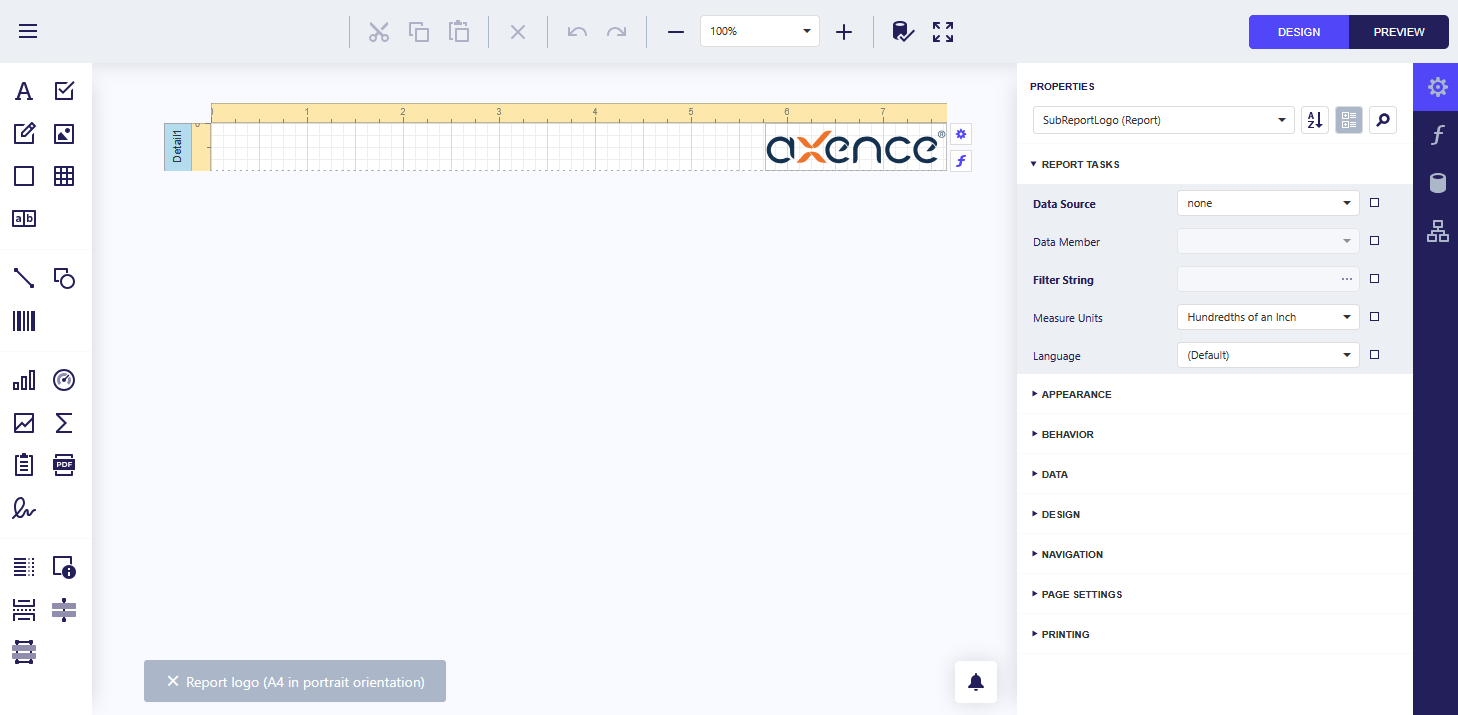Image resolution: width=1458 pixels, height=715 pixels.
Task: Click the validate bindings toolbar icon
Action: pyautogui.click(x=903, y=32)
